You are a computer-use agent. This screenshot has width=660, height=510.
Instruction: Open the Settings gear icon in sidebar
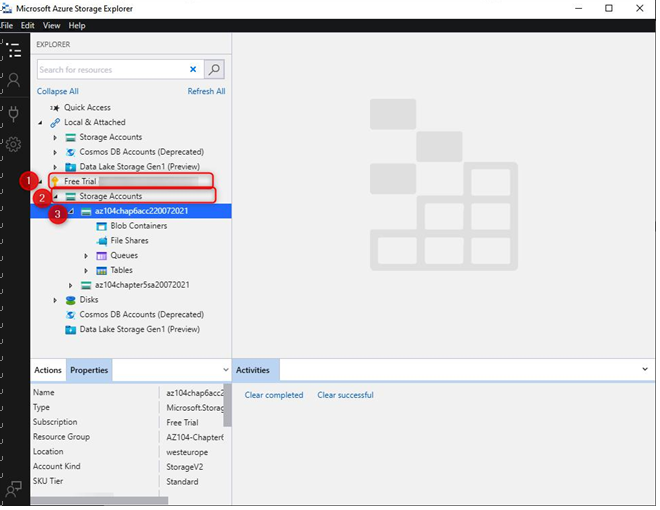point(13,144)
